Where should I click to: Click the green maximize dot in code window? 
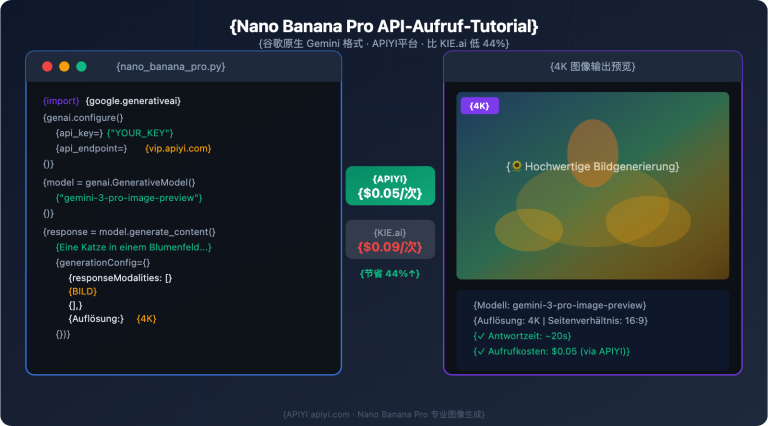tap(81, 67)
